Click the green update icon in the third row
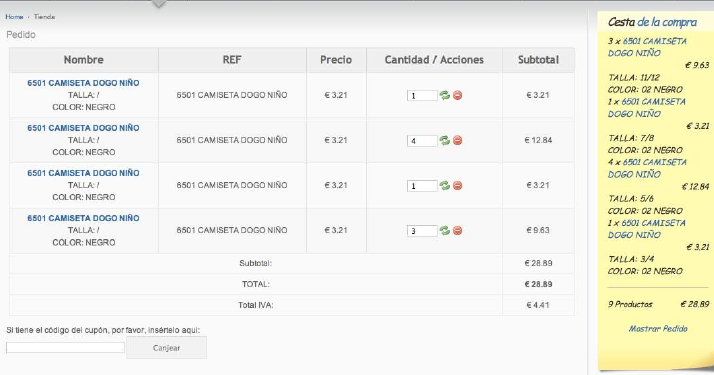The image size is (714, 375). (x=444, y=185)
